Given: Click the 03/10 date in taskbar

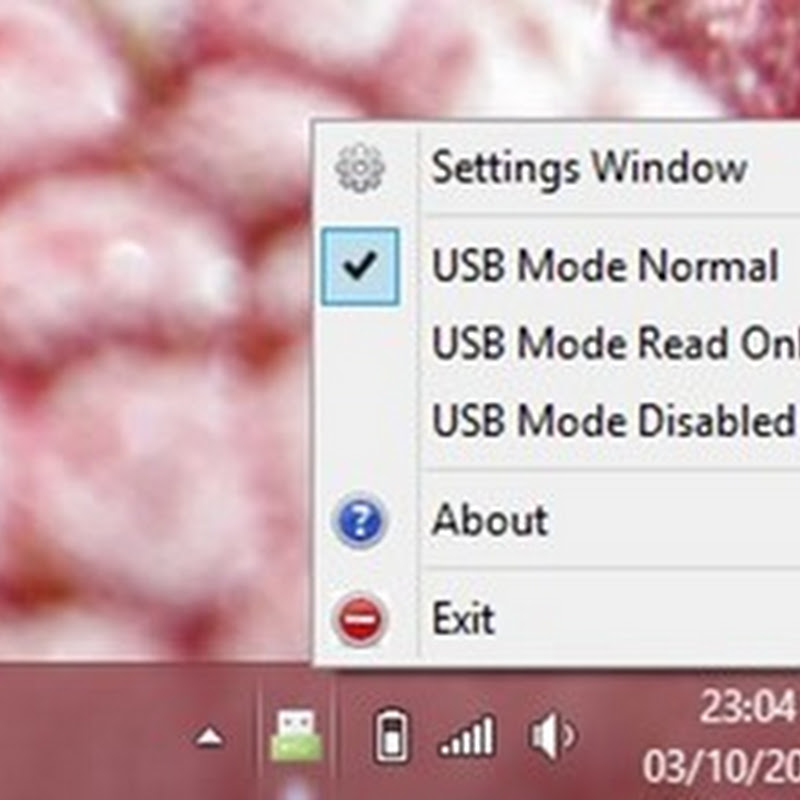Looking at the screenshot, I should pos(721,766).
